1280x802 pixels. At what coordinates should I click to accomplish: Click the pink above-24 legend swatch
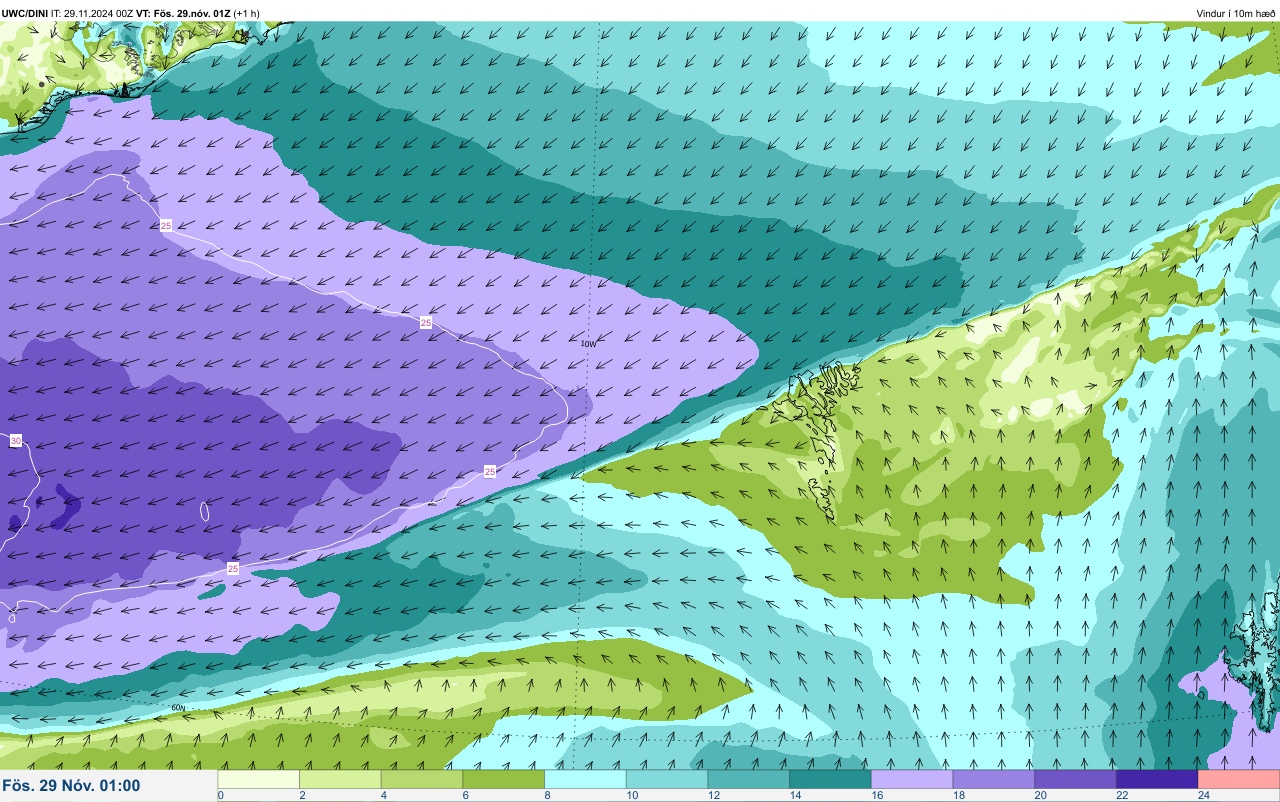pos(1239,779)
